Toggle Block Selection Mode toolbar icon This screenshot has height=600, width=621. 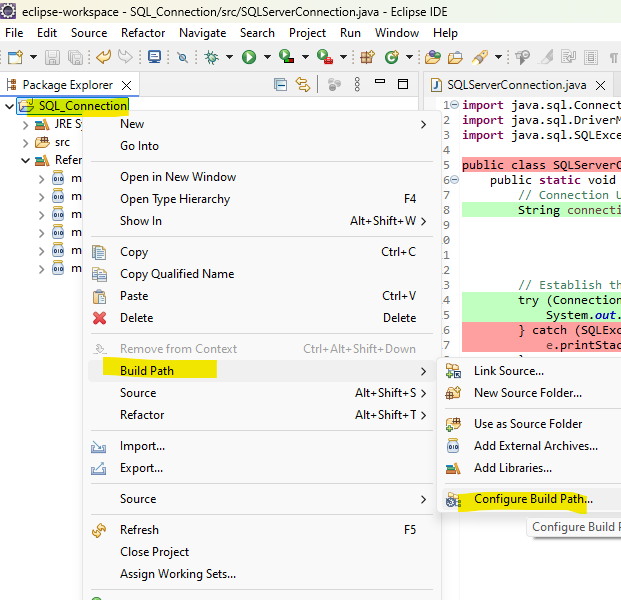tap(591, 58)
